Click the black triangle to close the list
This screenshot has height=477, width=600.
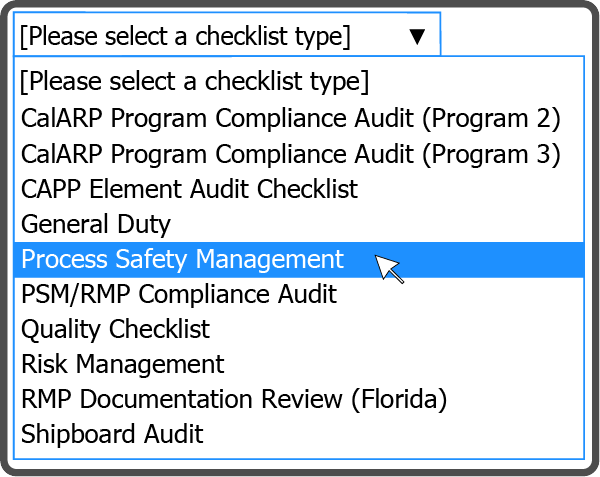pyautogui.click(x=417, y=37)
